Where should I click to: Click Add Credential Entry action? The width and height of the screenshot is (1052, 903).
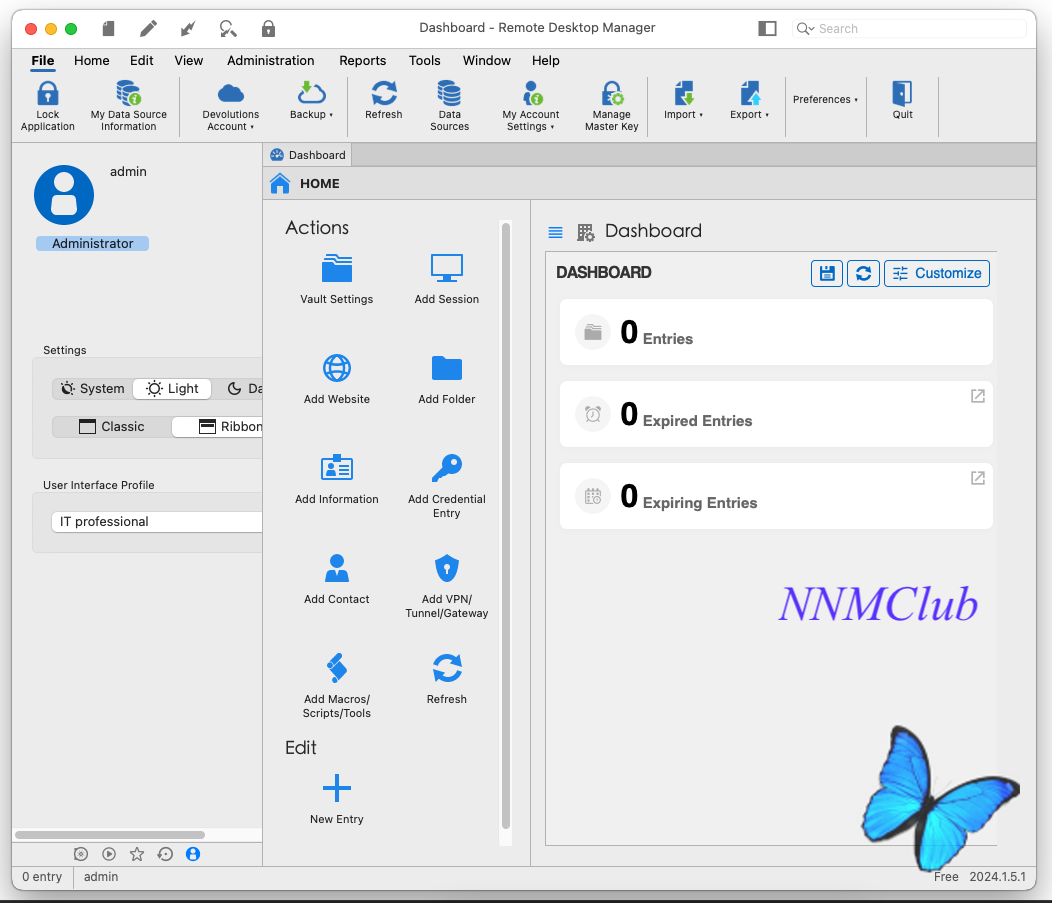447,486
